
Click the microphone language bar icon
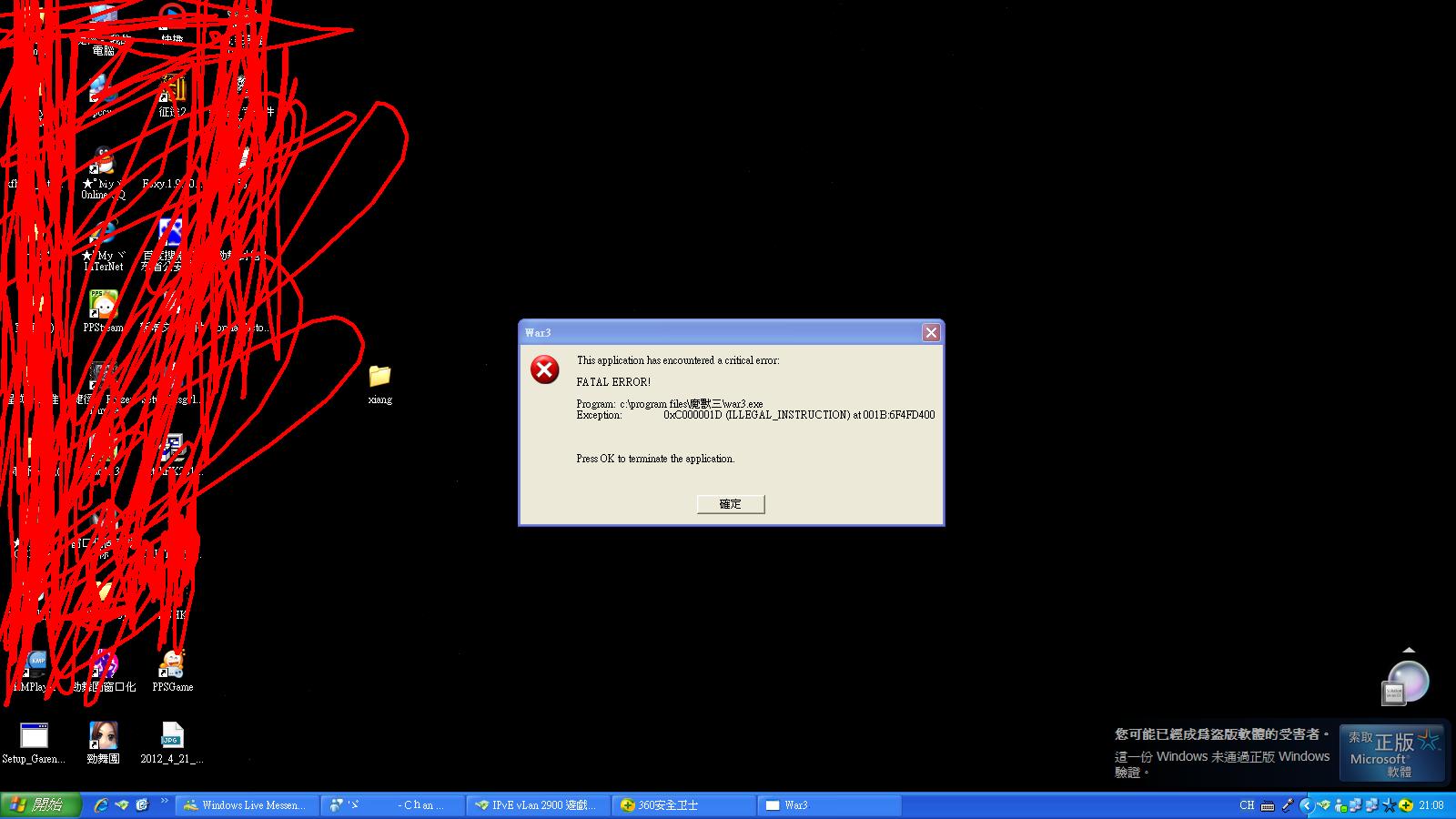pyautogui.click(x=1288, y=805)
